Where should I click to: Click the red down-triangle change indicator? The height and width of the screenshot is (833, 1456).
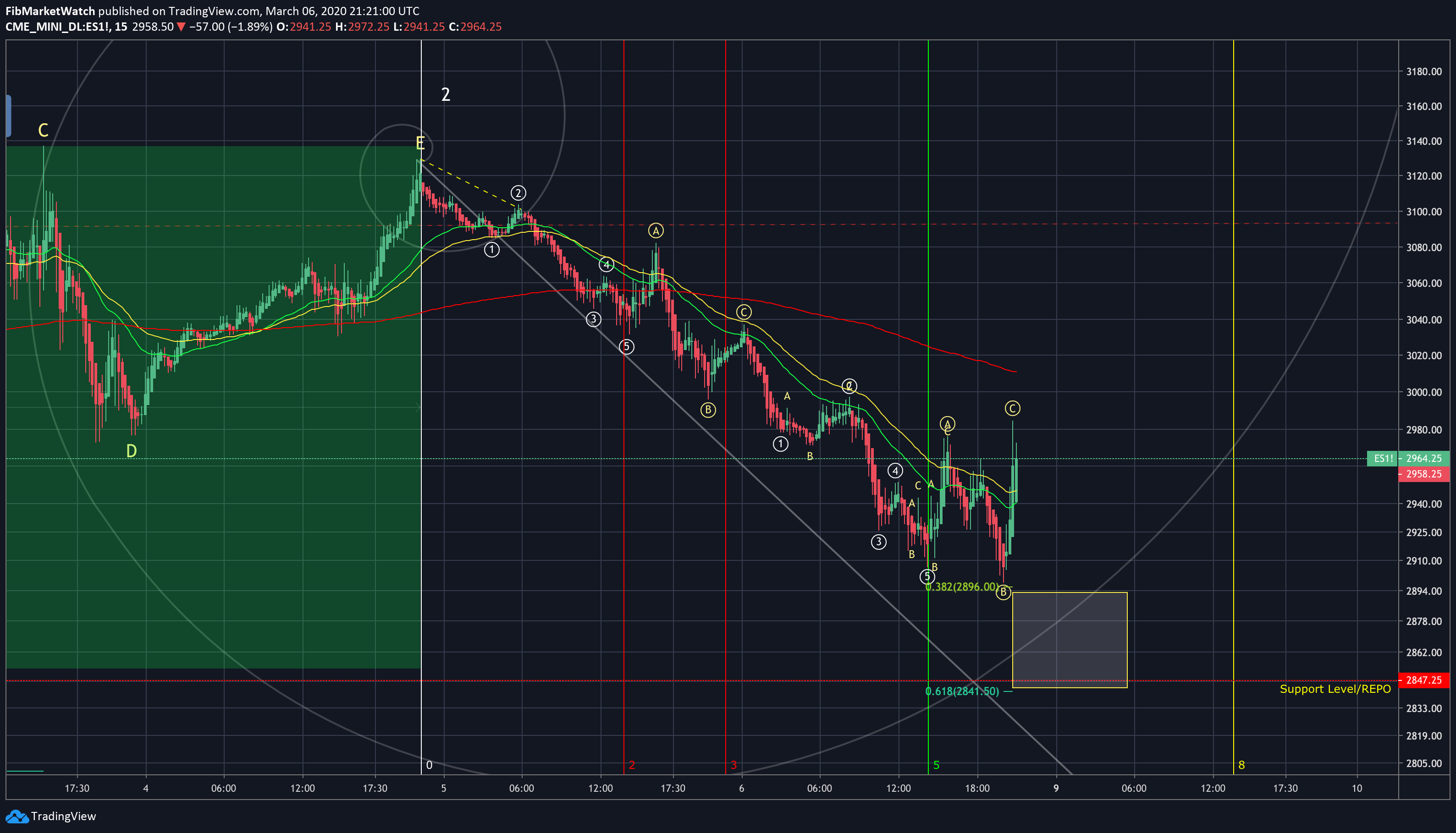point(181,27)
